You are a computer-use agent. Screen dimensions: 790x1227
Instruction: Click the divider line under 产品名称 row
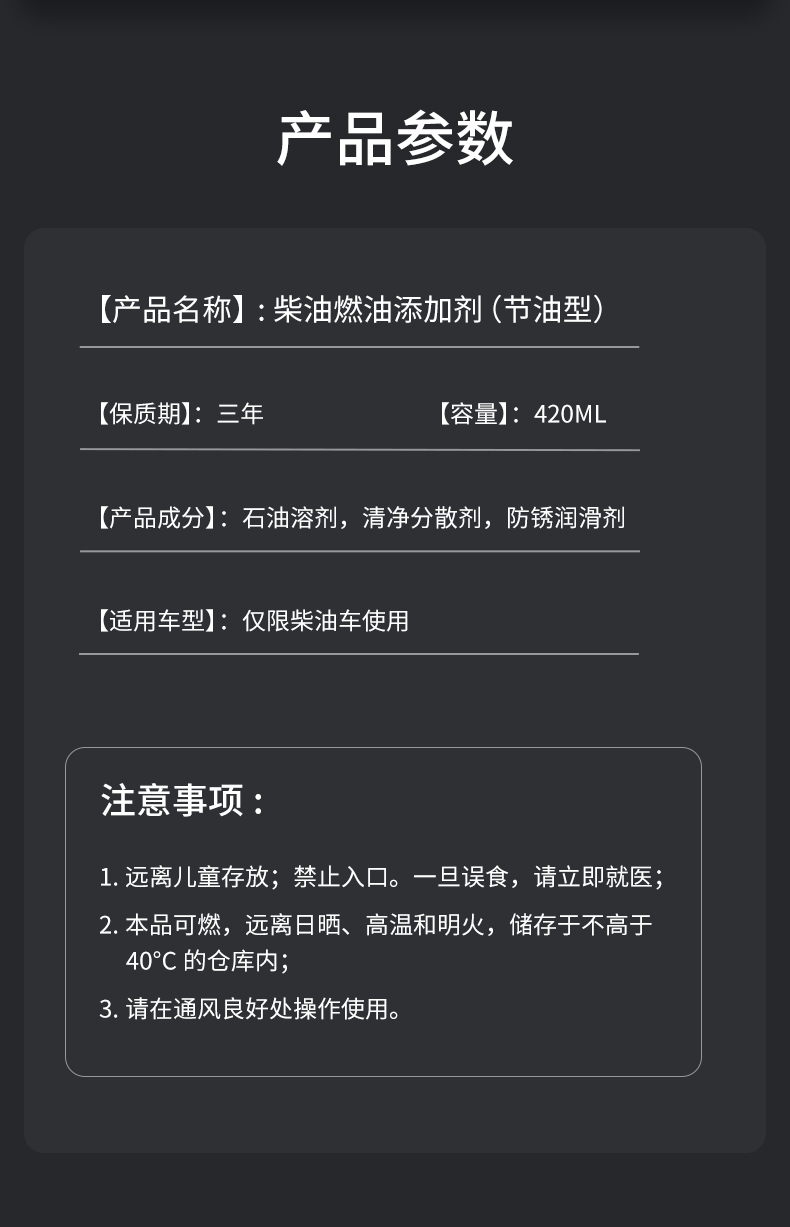point(359,347)
